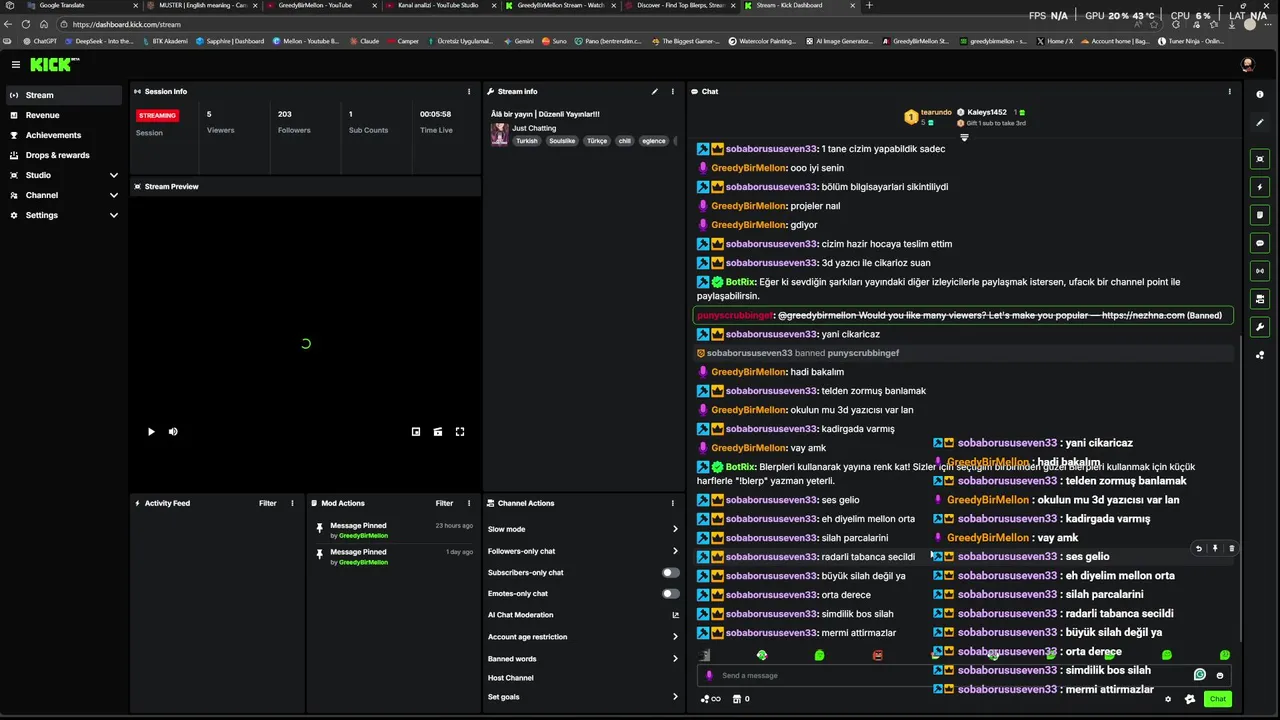
Task: Click the pin icon on hovered chat message
Action: click(1215, 548)
